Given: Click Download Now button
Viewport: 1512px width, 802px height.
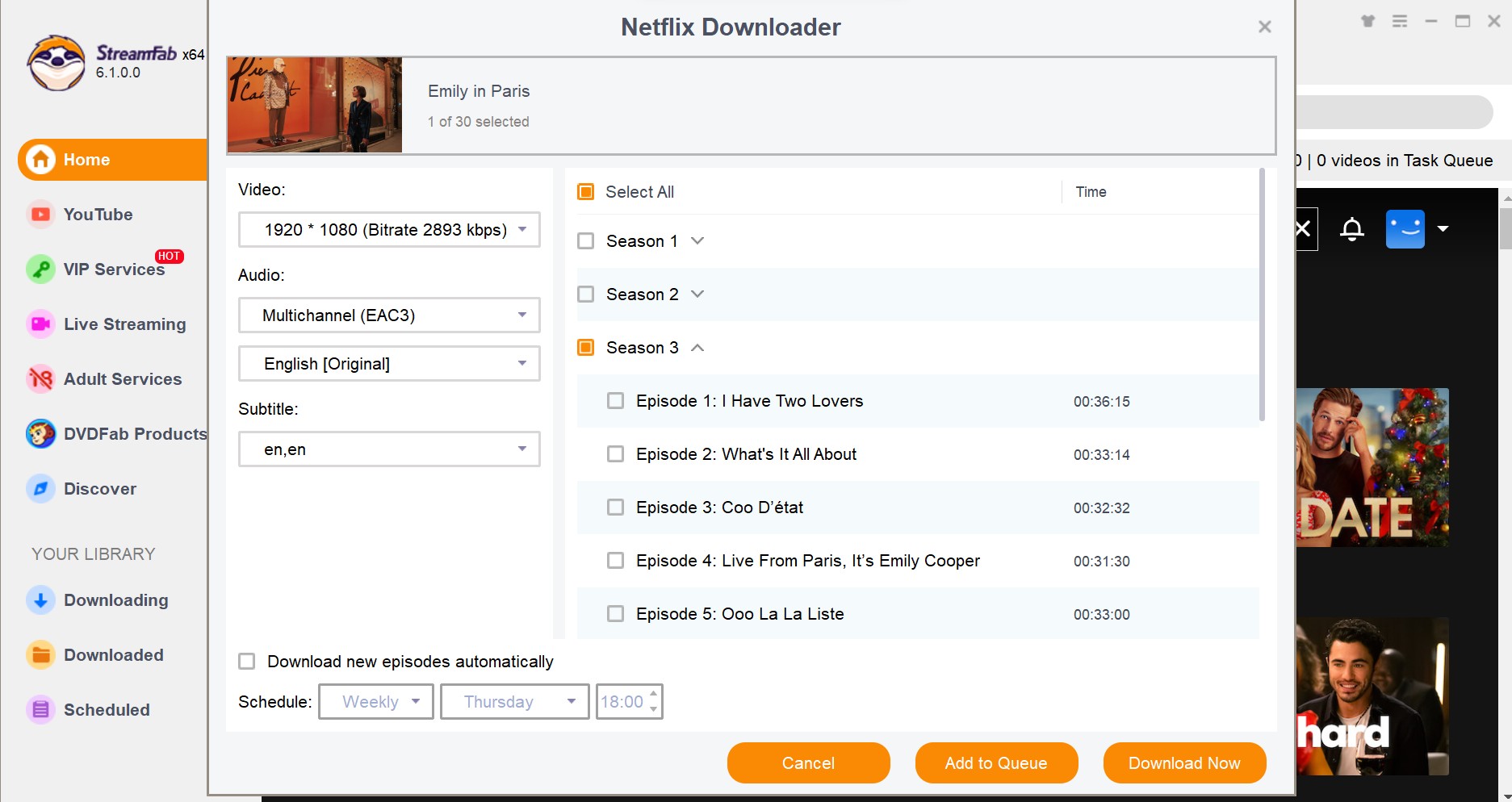Looking at the screenshot, I should coord(1185,763).
